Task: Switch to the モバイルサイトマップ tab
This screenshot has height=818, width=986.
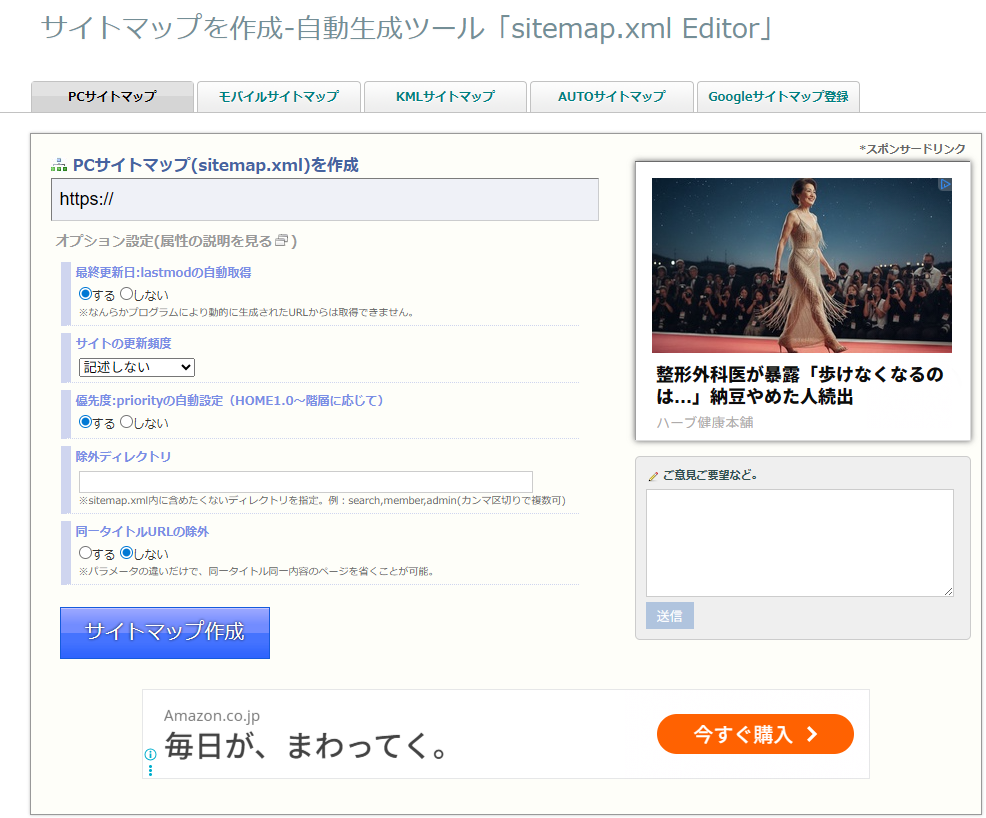Action: click(279, 97)
